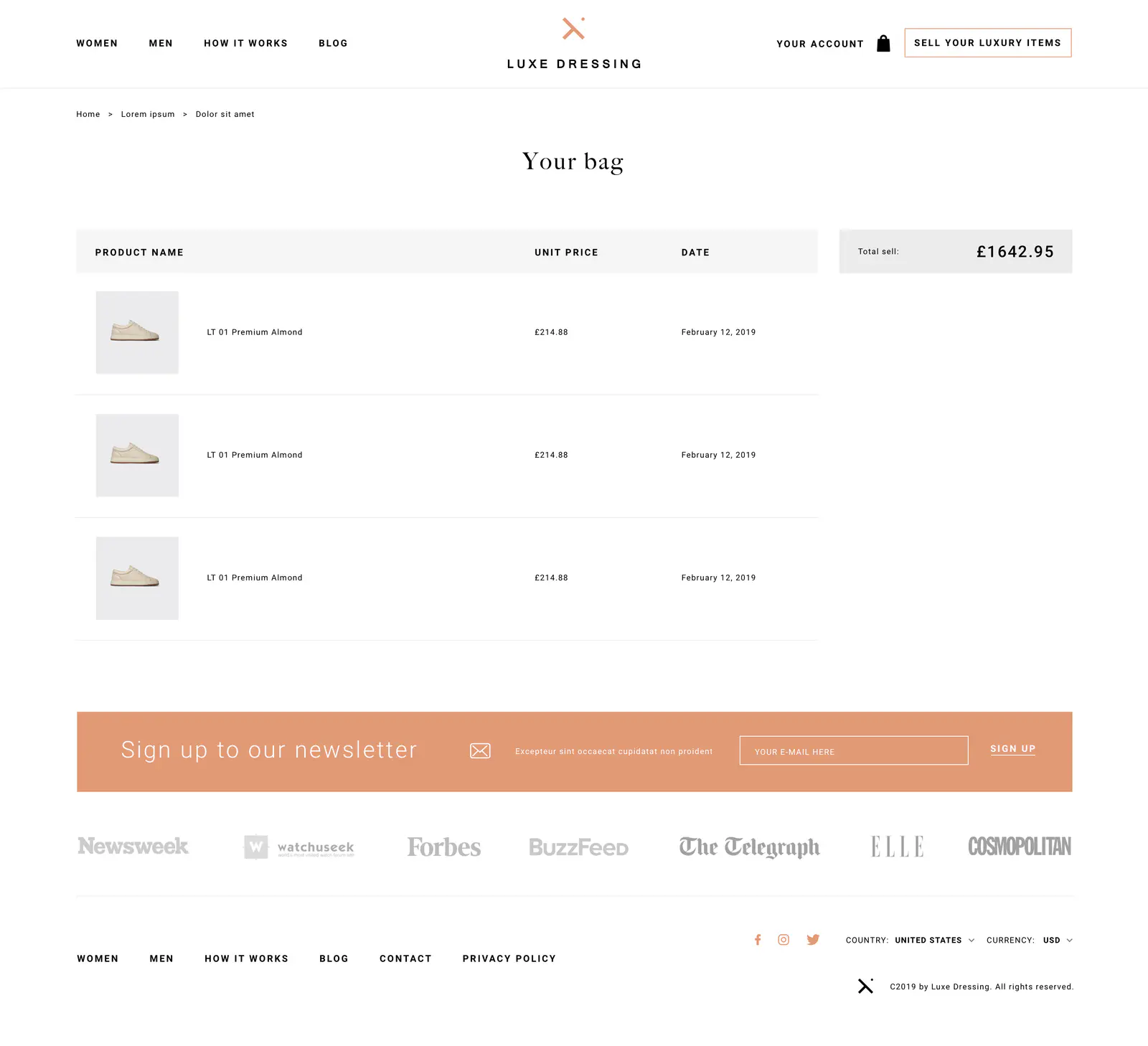Click the Date column header
The height and width of the screenshot is (1046, 1148).
(x=695, y=253)
